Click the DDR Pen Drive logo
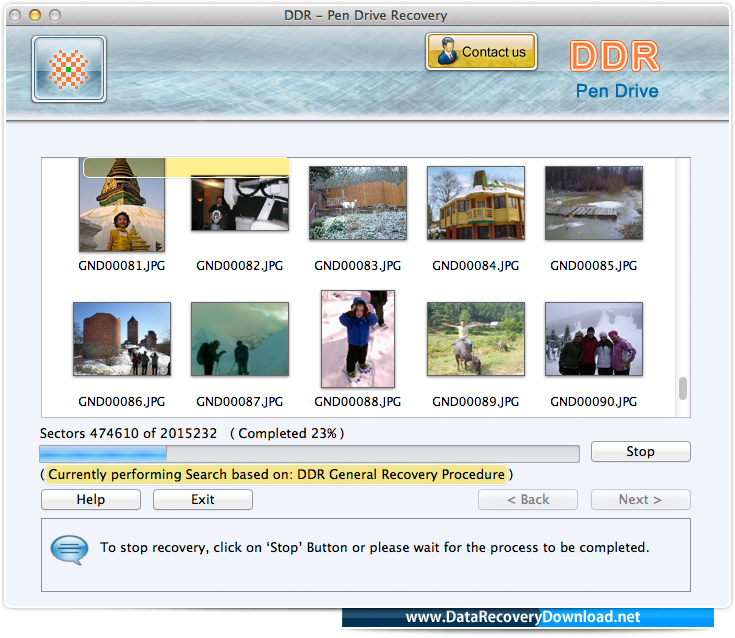Image resolution: width=735 pixels, height=638 pixels. [x=616, y=69]
